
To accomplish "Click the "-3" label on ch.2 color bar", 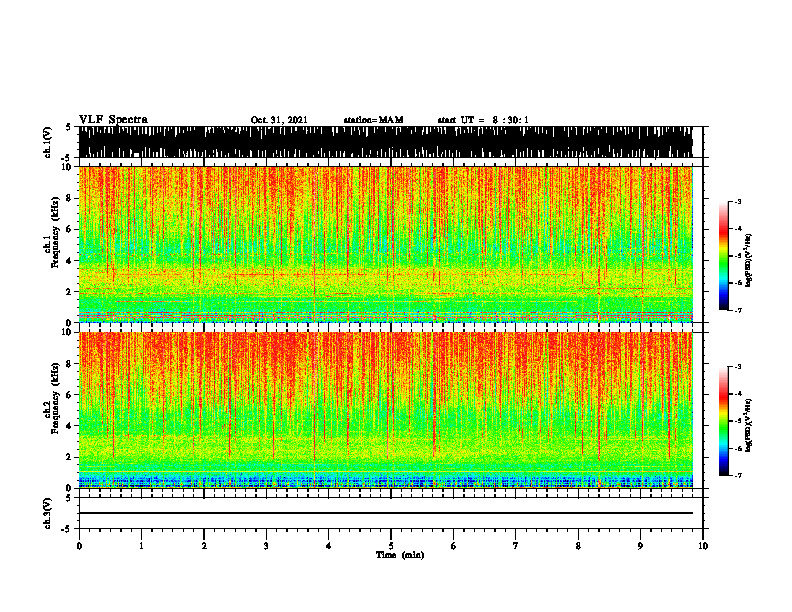I will tap(738, 366).
